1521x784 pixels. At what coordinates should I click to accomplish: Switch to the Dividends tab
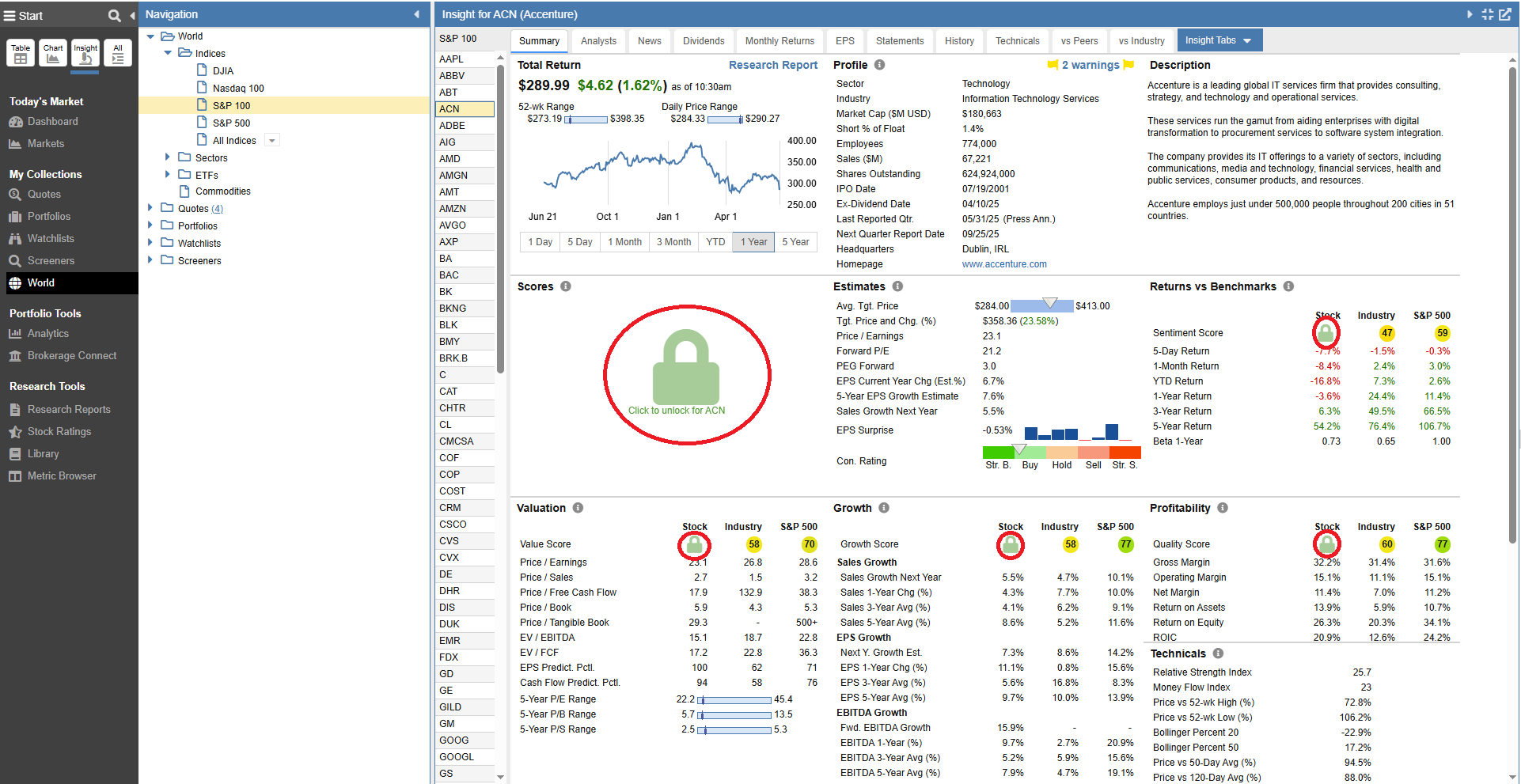click(704, 41)
